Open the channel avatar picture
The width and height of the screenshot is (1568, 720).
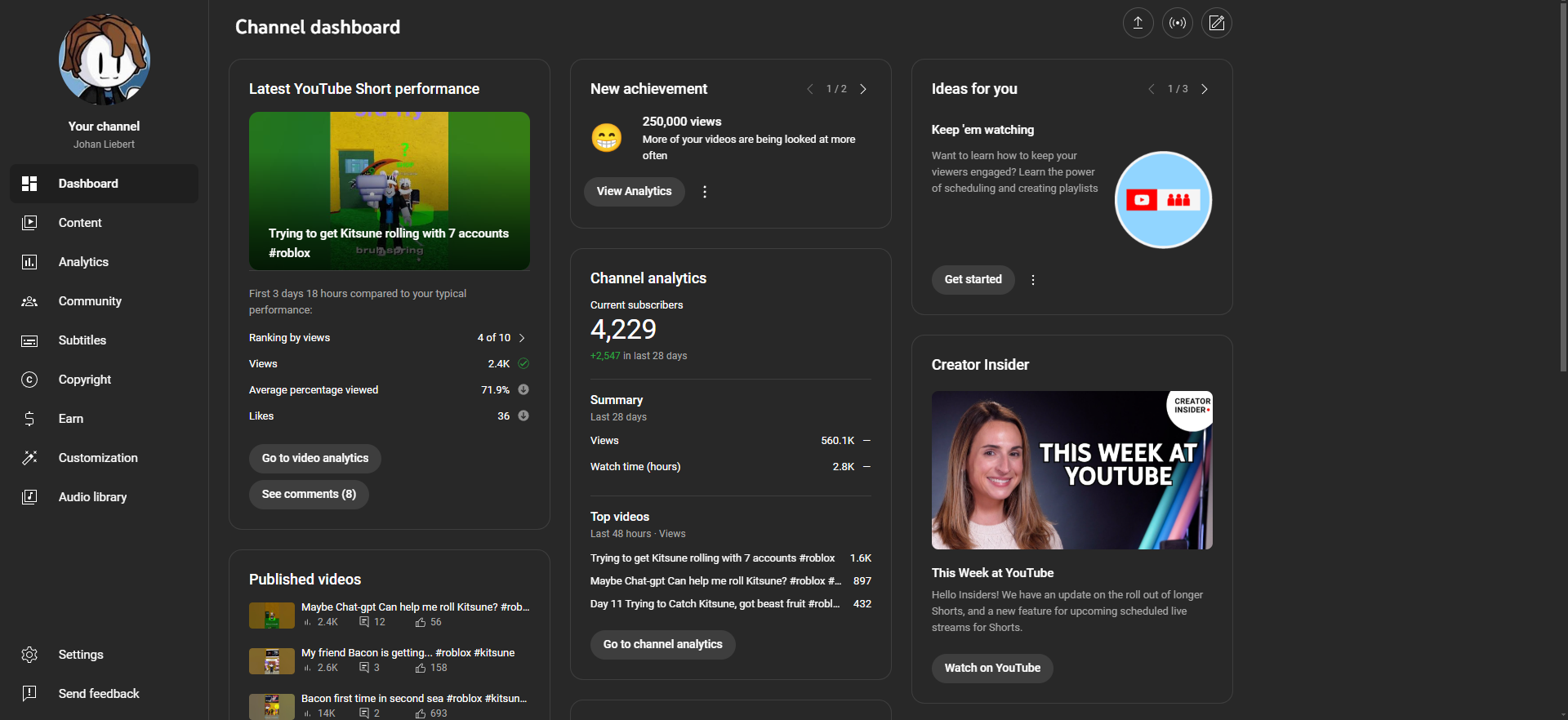(x=105, y=60)
